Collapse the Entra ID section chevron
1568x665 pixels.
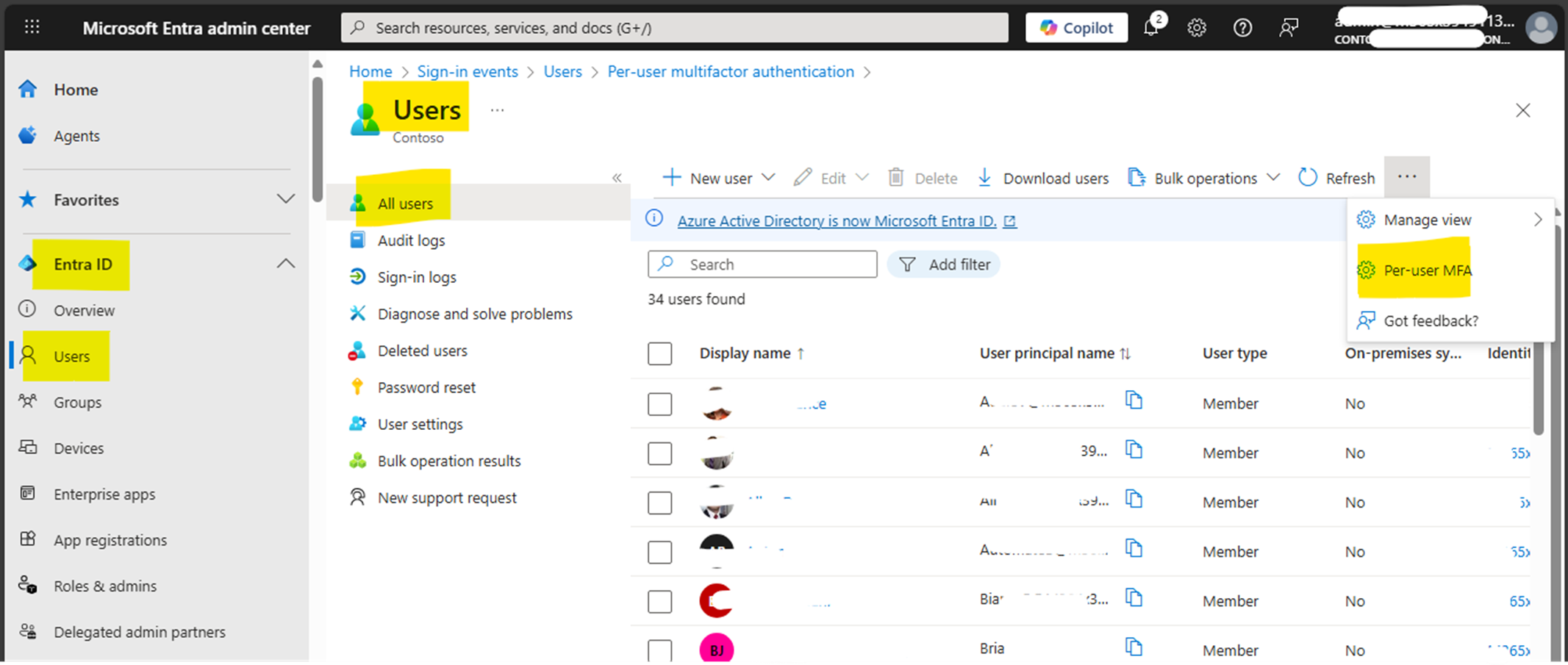285,263
